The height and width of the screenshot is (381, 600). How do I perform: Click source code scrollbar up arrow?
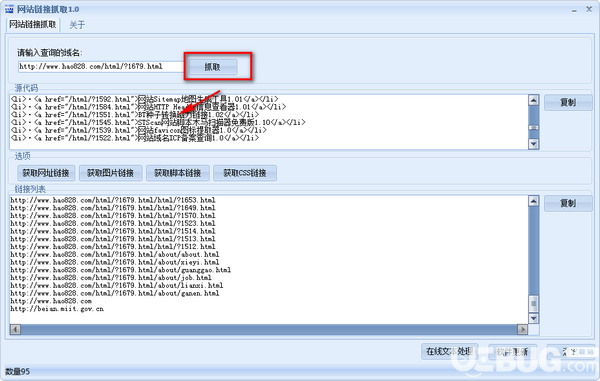click(533, 100)
